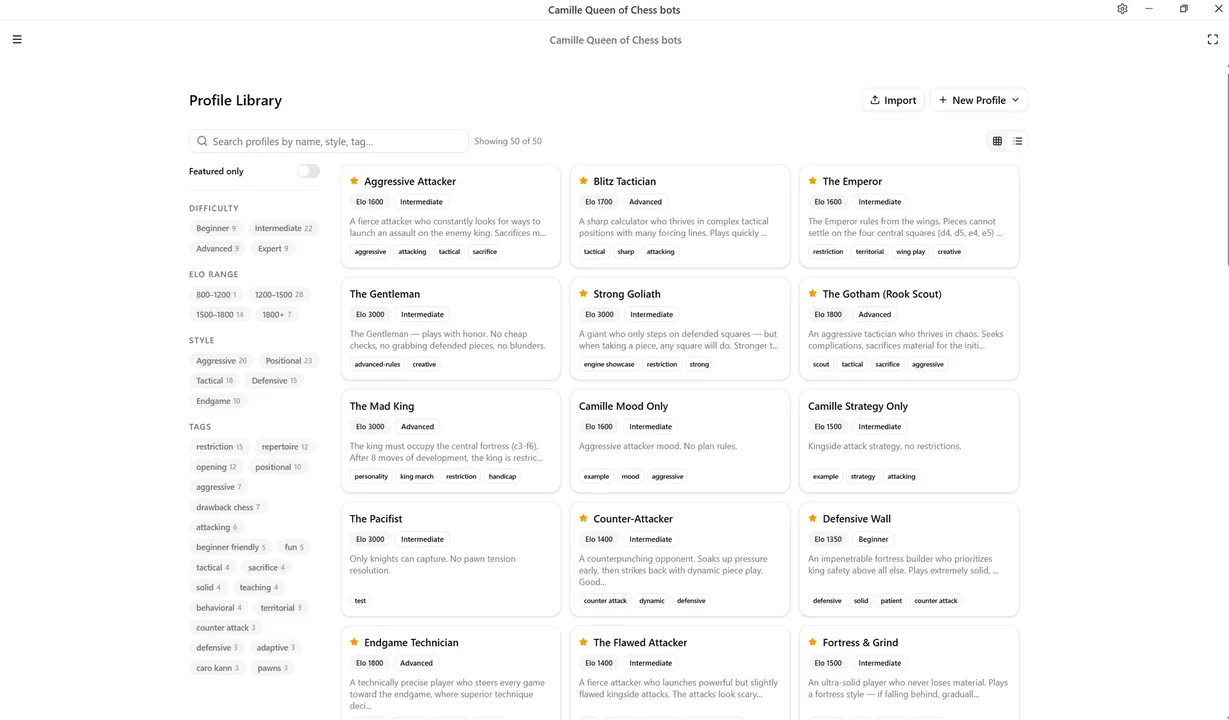The image size is (1229, 720).
Task: Switch to list view layout
Action: click(1018, 141)
